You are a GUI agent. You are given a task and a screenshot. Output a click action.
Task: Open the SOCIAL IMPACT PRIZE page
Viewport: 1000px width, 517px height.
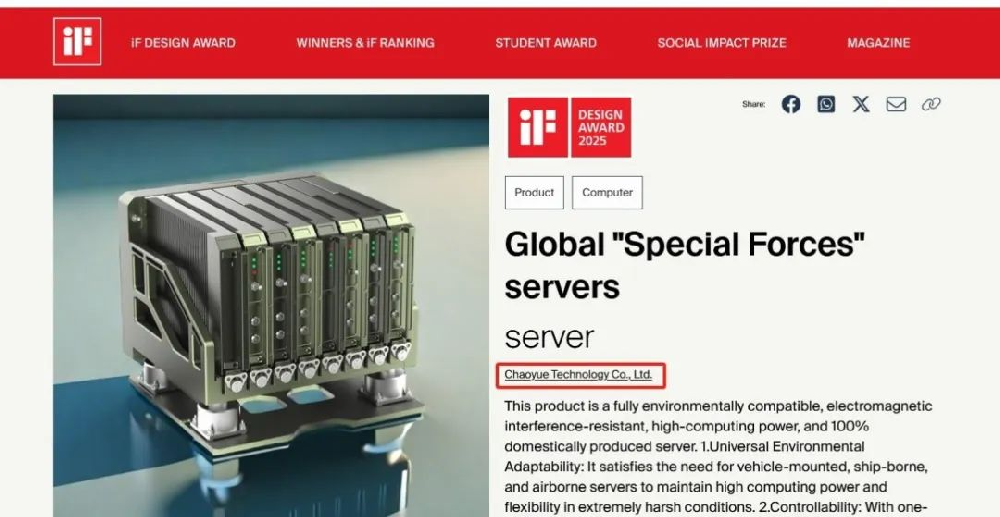tap(722, 43)
